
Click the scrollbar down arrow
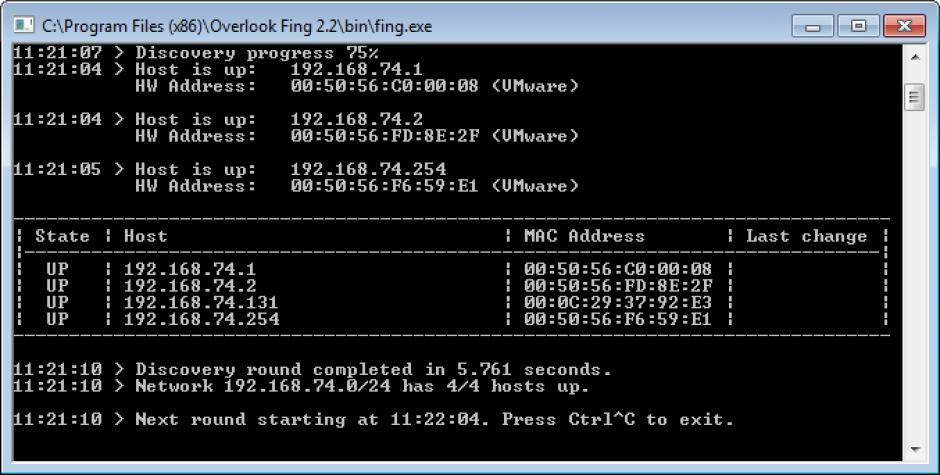pos(915,449)
